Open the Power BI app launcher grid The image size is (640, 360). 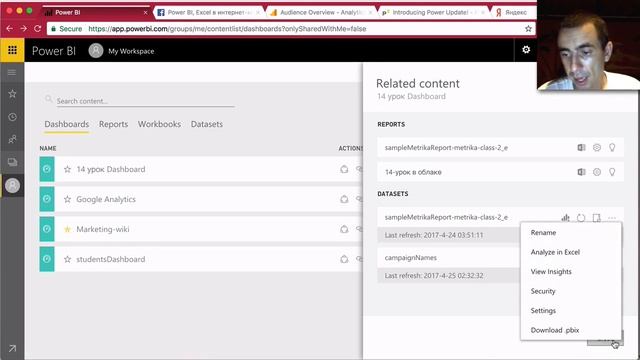coord(12,50)
